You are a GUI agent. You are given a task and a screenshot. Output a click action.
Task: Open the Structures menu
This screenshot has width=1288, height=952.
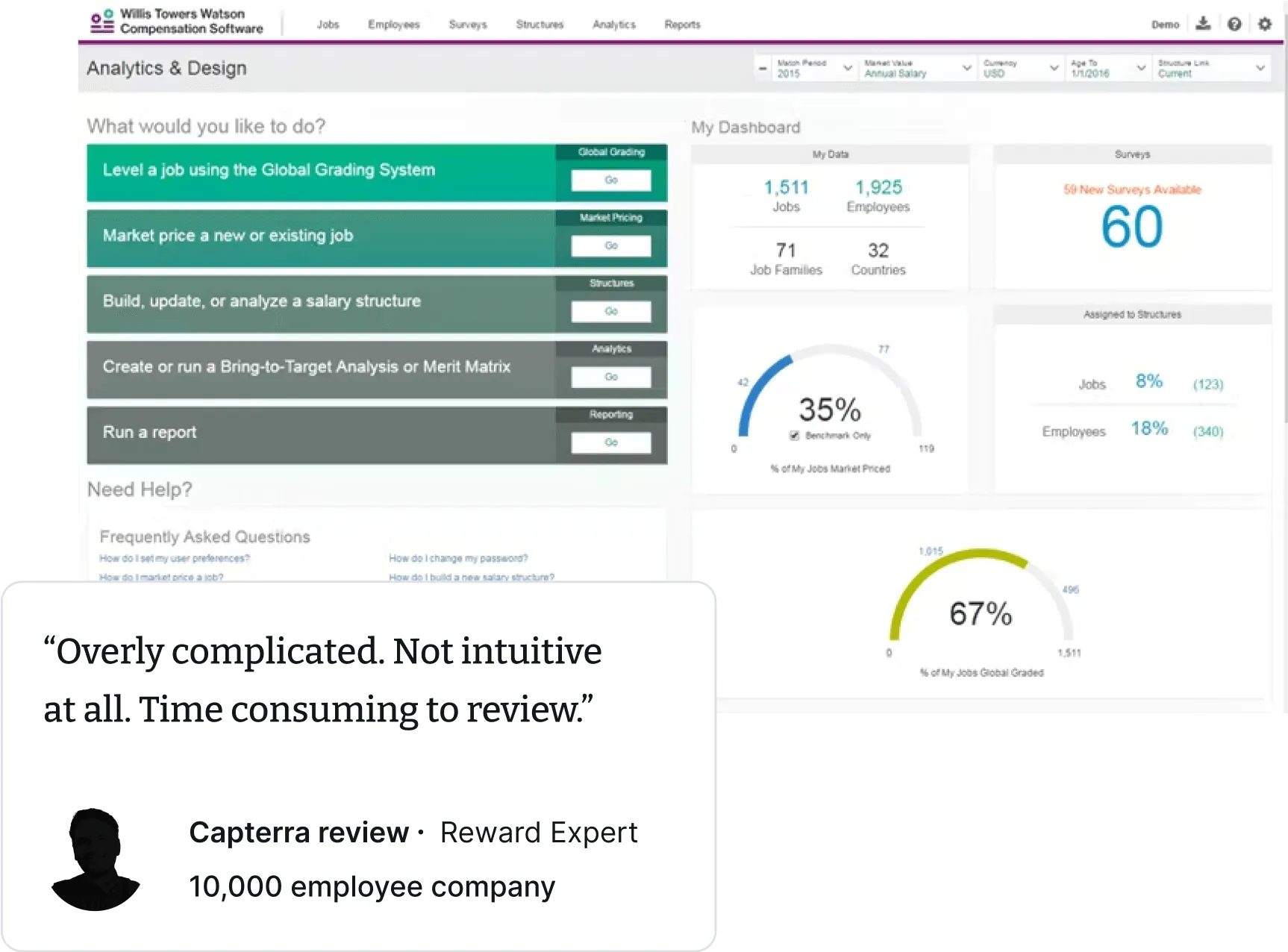[x=540, y=25]
